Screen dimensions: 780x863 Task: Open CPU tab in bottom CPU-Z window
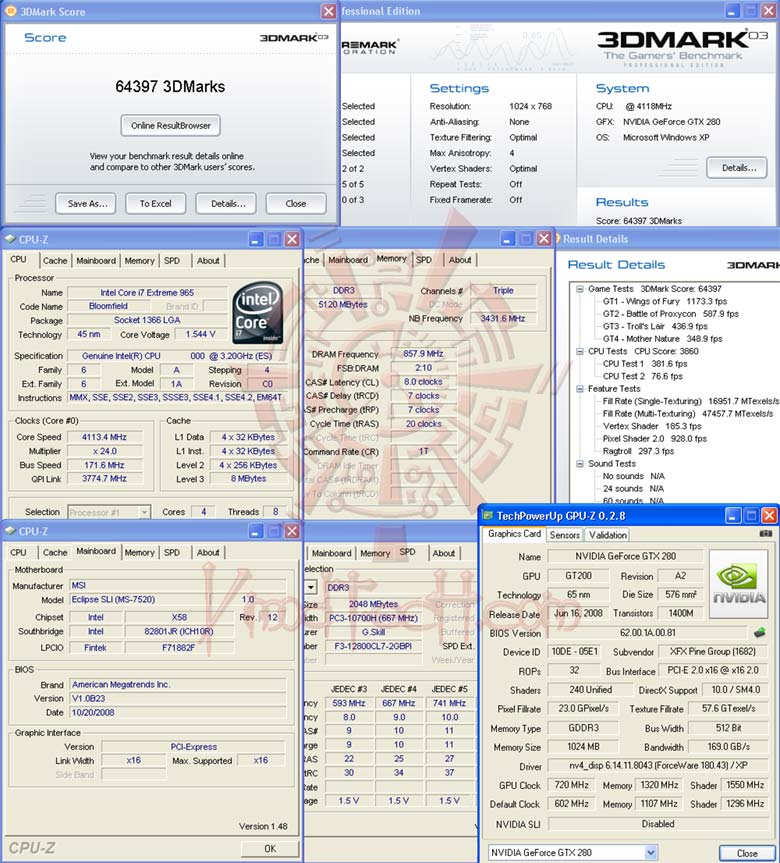(x=18, y=552)
